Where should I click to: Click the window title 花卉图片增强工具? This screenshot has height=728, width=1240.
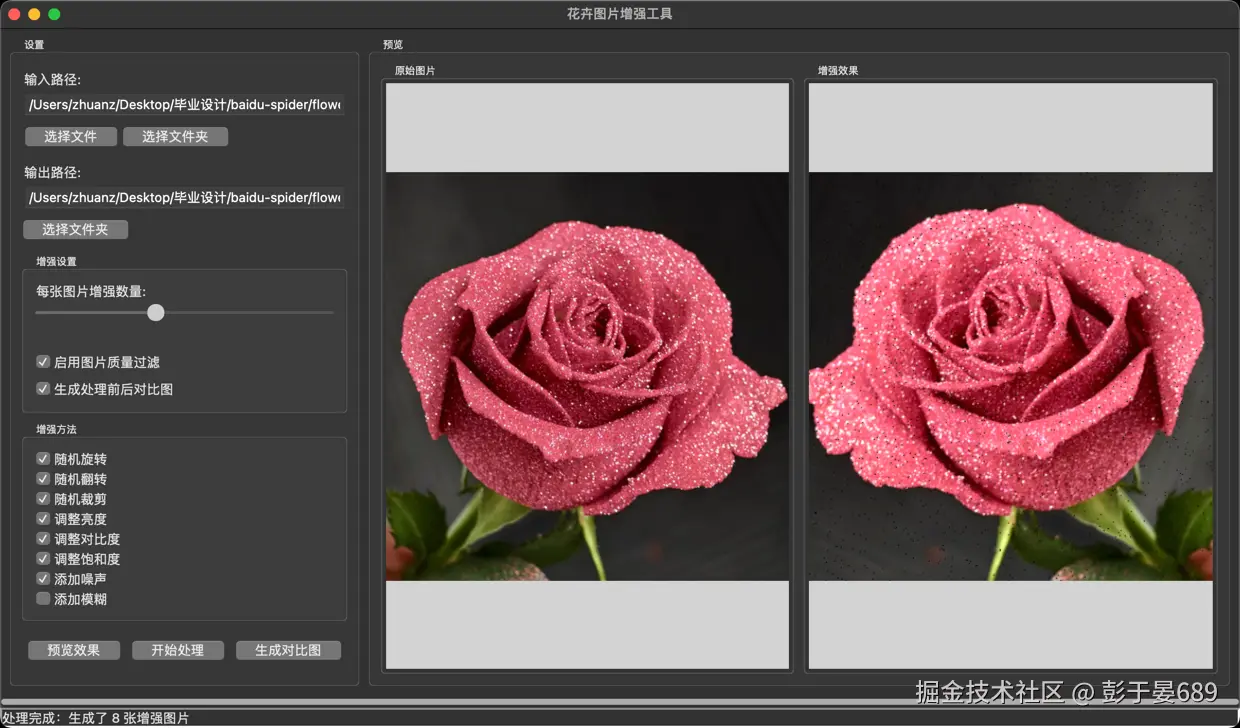click(620, 14)
